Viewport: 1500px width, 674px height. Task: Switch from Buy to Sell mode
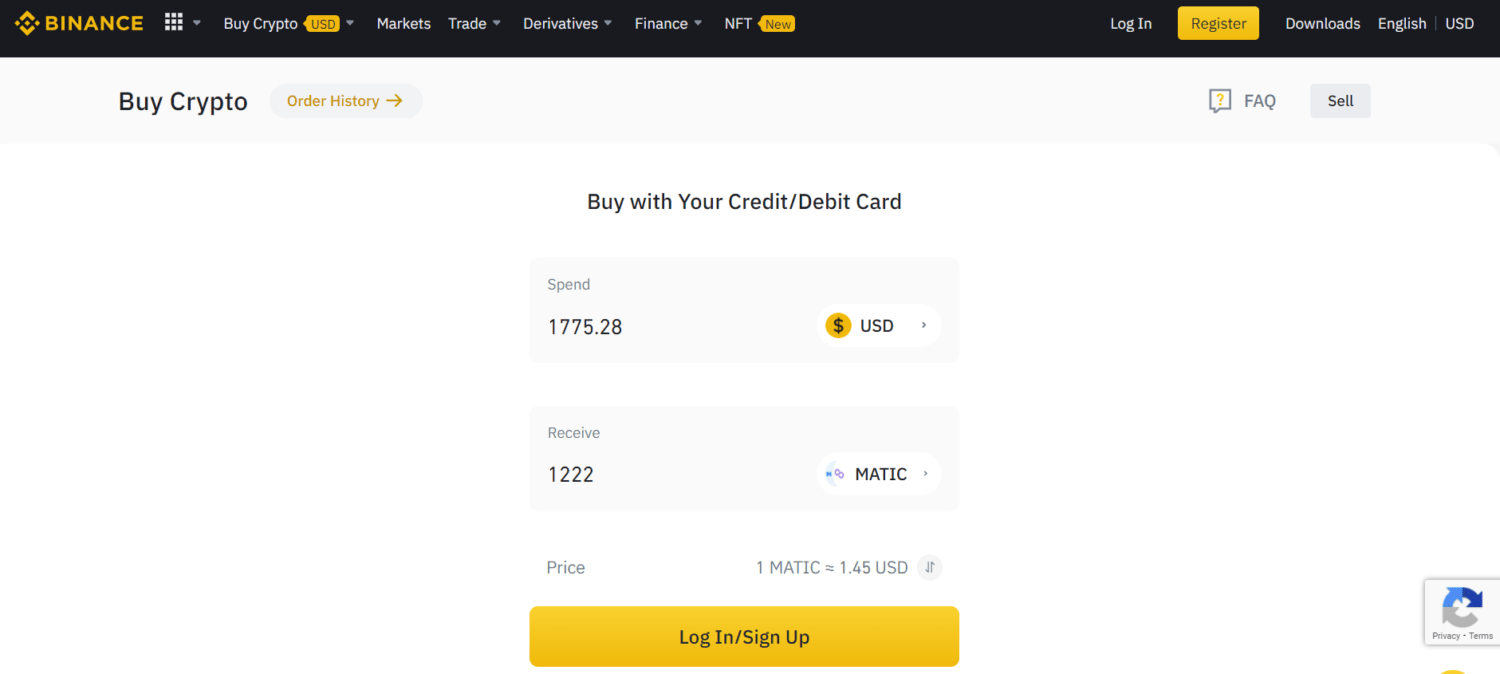1340,100
